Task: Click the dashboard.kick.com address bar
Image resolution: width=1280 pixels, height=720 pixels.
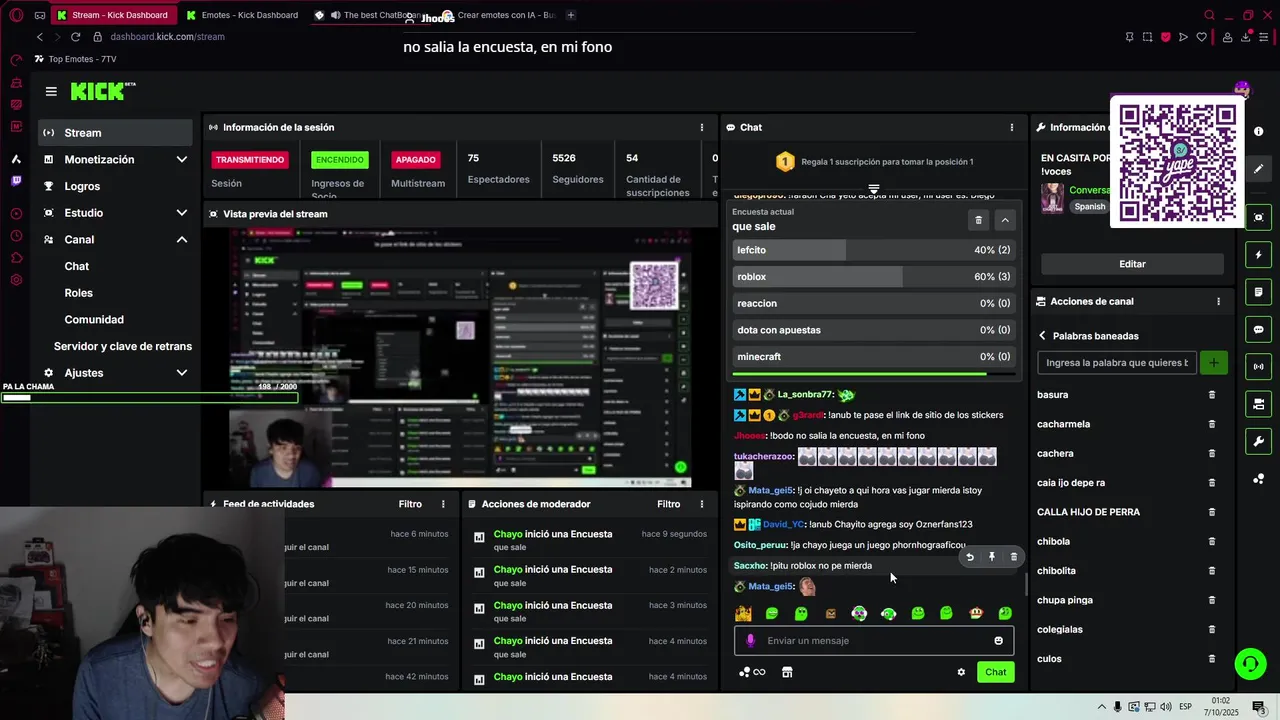Action: coord(168,37)
